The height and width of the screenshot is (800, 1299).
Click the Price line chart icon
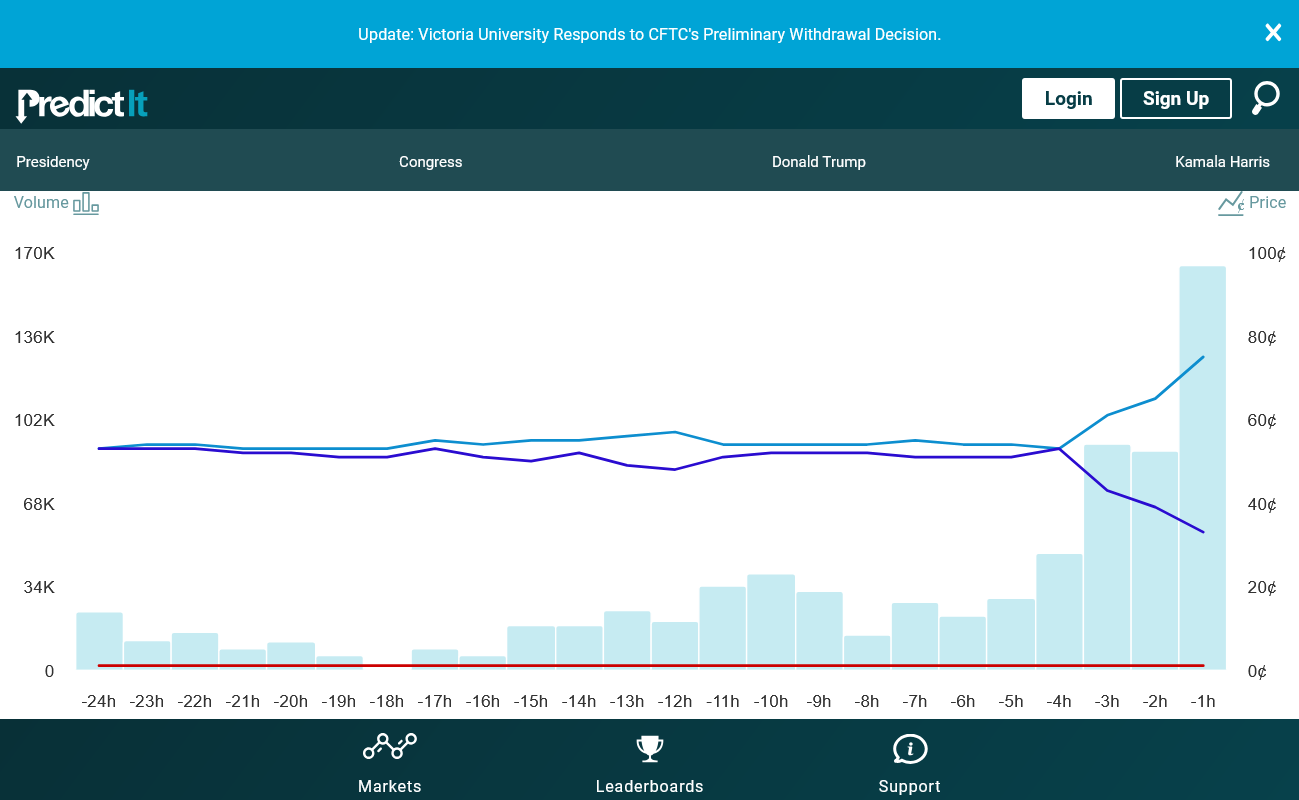click(x=1231, y=203)
